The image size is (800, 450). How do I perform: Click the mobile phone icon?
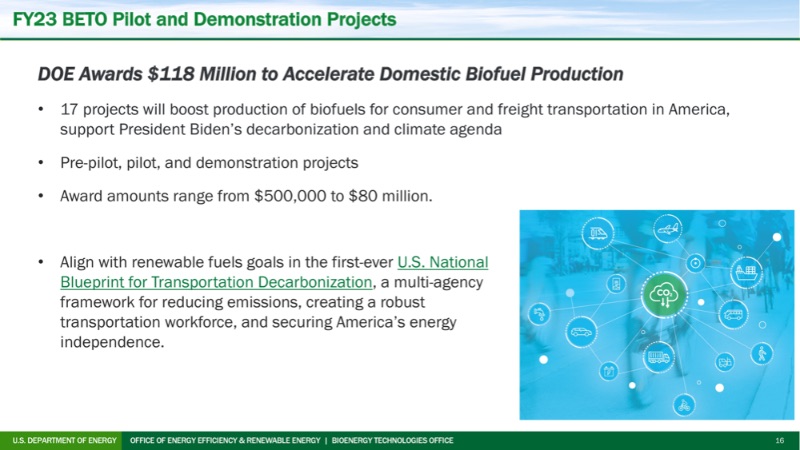[x=617, y=285]
